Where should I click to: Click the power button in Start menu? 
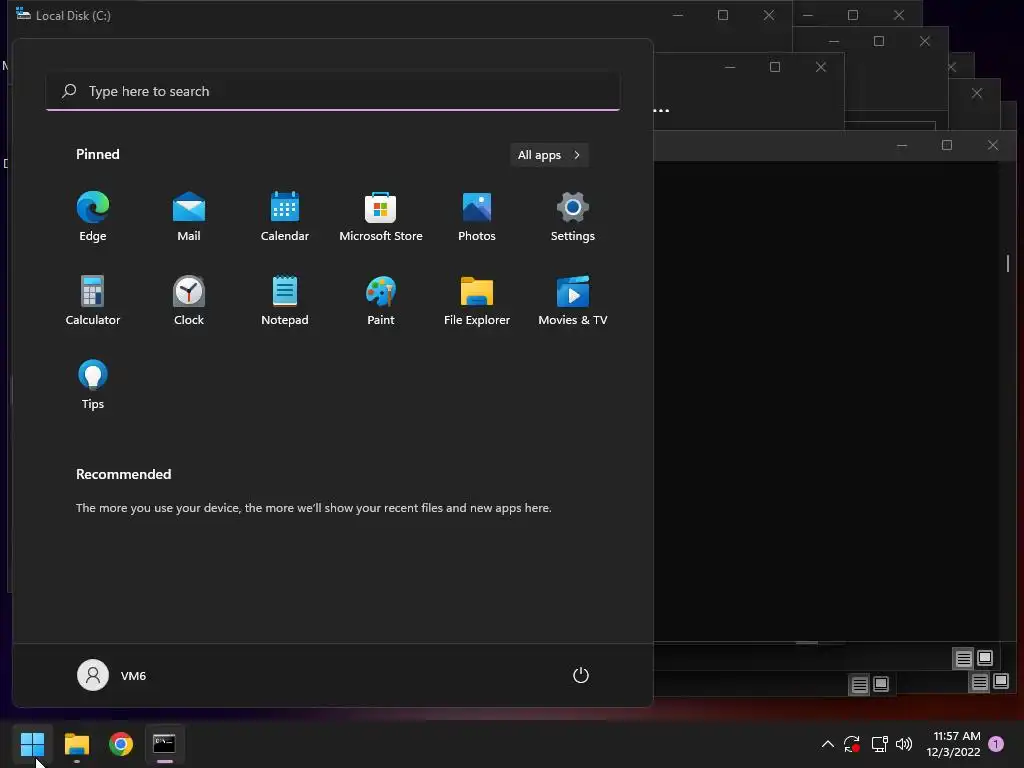(581, 675)
